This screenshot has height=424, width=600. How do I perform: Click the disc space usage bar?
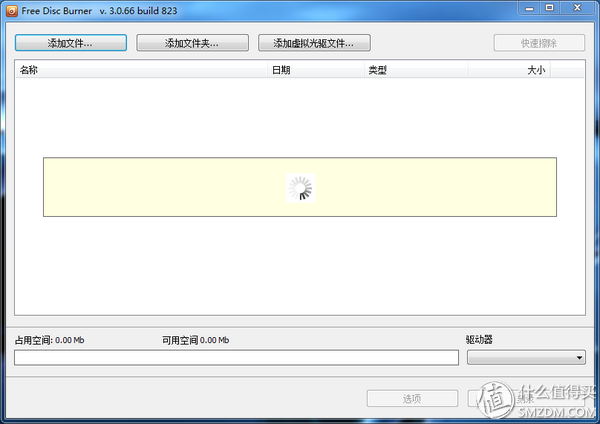point(236,358)
